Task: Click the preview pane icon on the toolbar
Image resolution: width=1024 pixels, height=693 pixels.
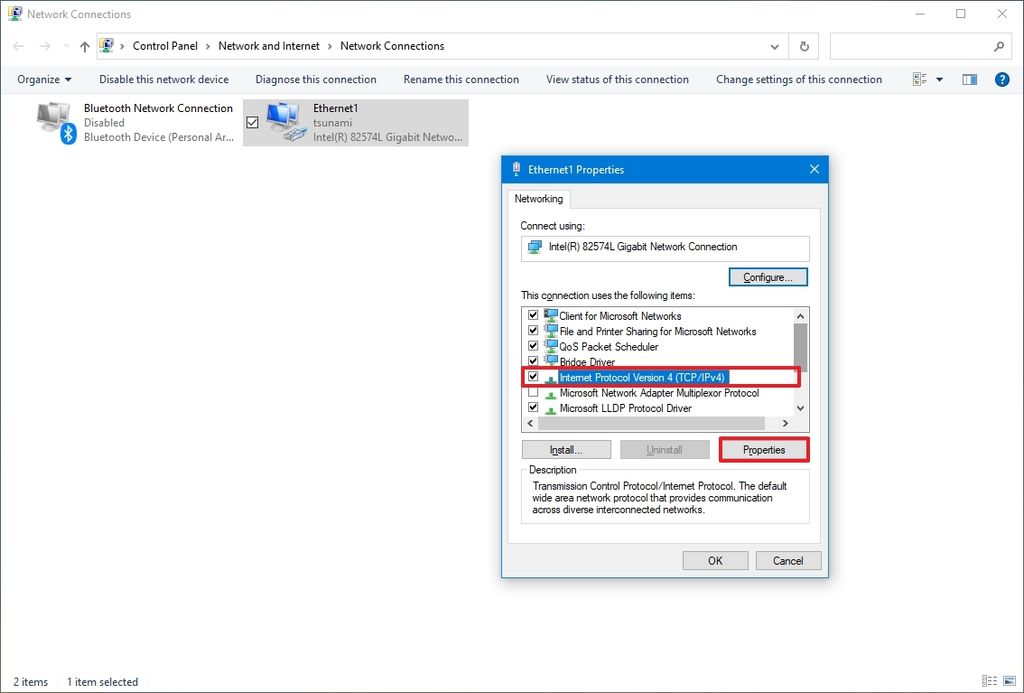Action: click(x=969, y=79)
